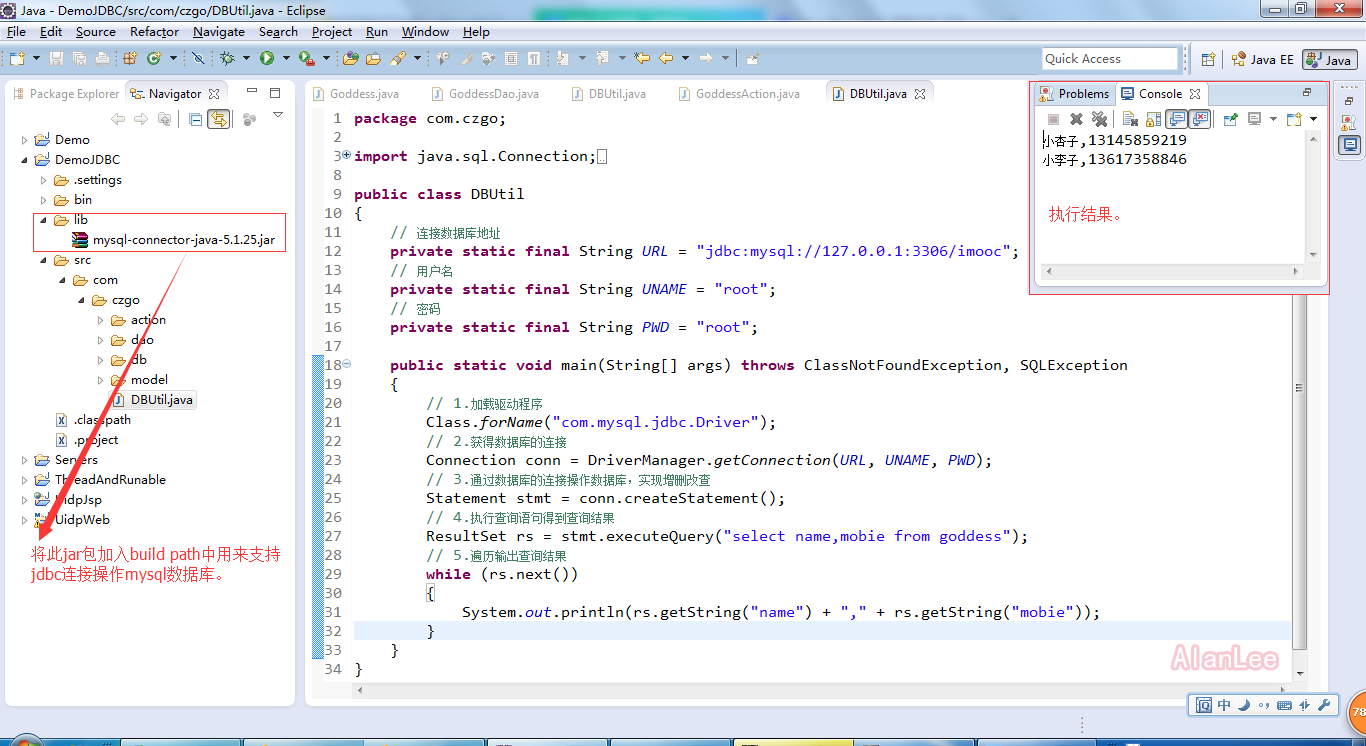Click the Remove Launch icon in Console
The height and width of the screenshot is (746, 1366).
point(1076,119)
